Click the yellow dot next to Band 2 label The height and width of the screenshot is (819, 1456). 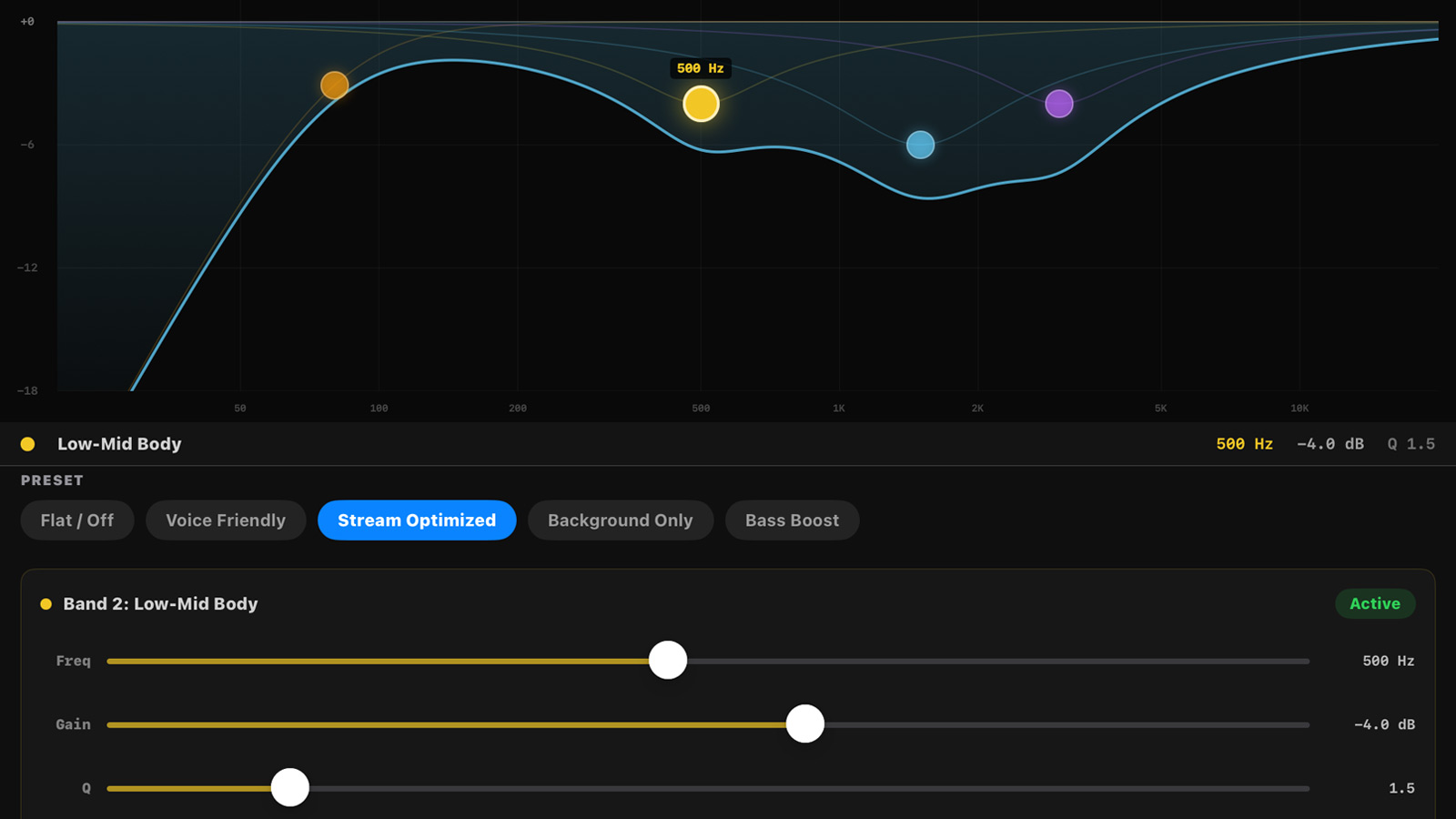click(x=45, y=603)
